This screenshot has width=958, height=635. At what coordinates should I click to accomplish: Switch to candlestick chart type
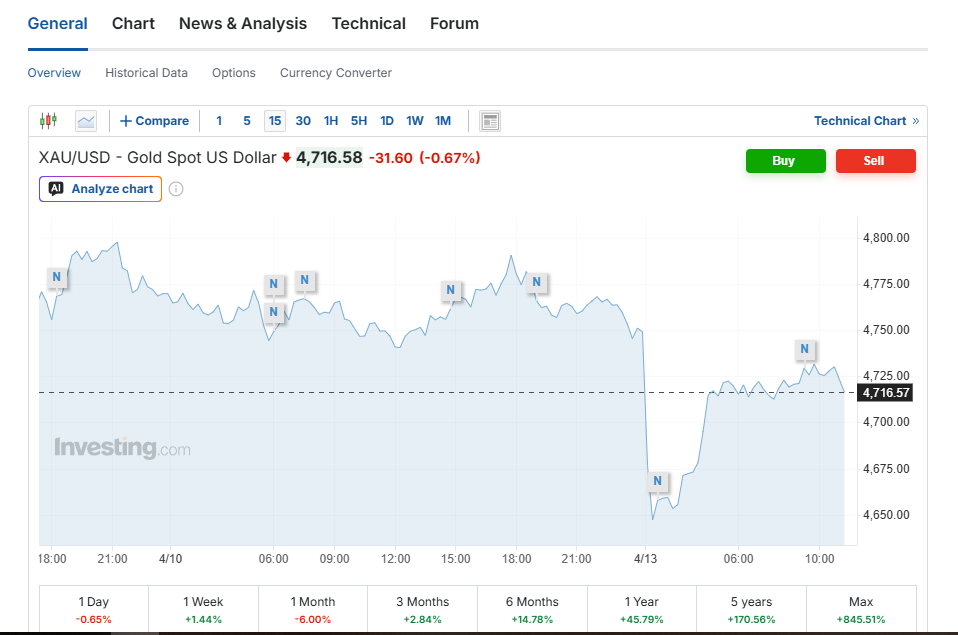[48, 121]
